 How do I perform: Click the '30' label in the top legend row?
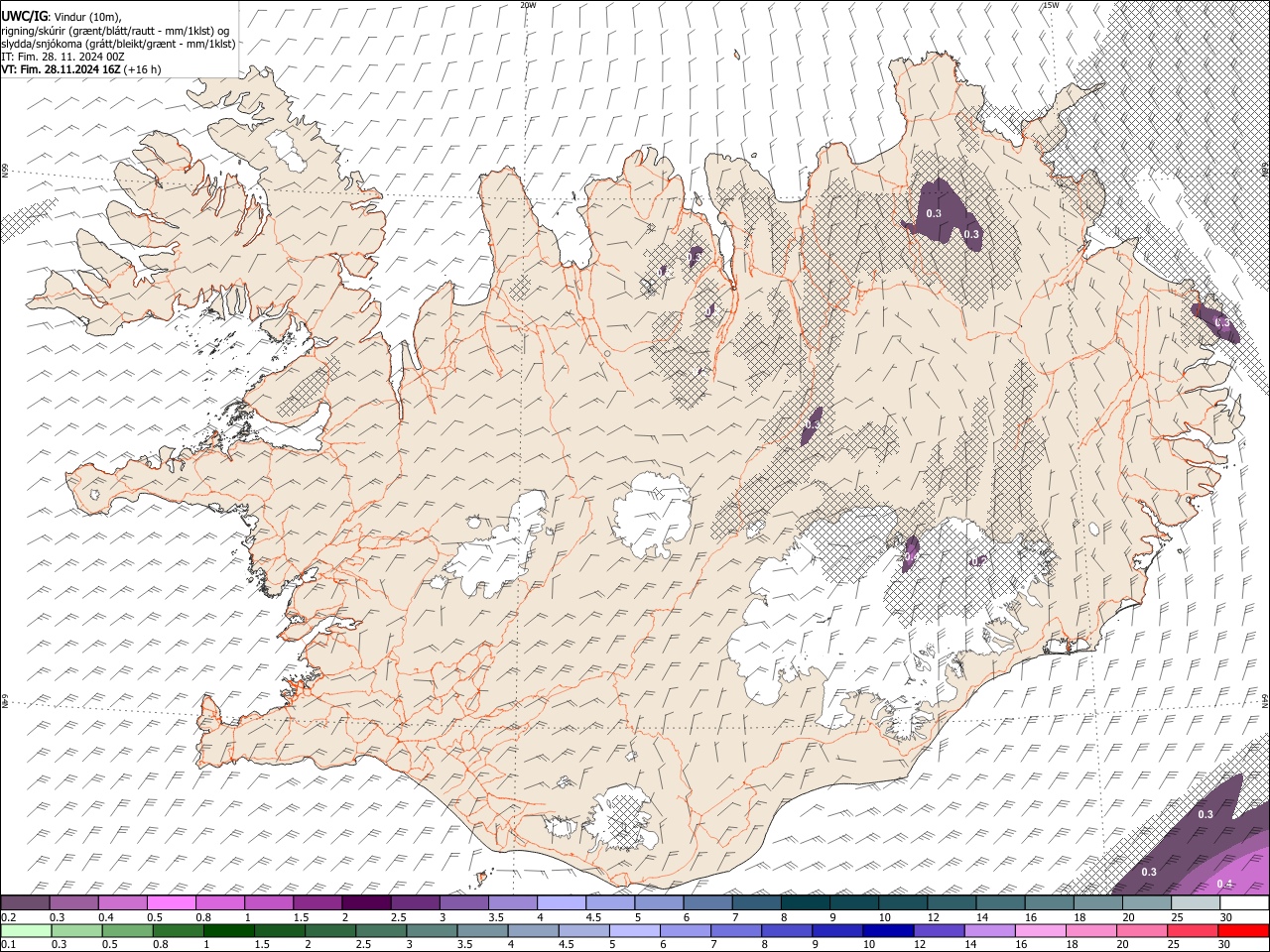click(x=1225, y=917)
